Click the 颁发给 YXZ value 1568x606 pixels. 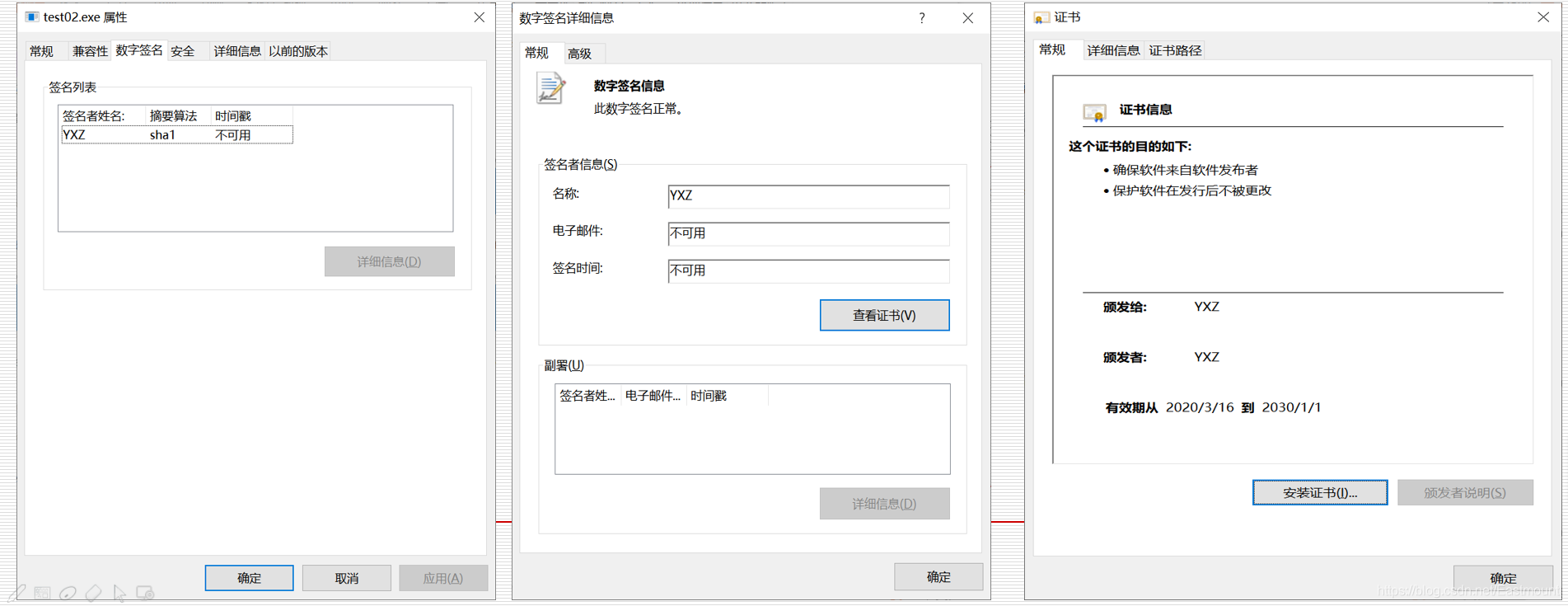tap(1206, 307)
